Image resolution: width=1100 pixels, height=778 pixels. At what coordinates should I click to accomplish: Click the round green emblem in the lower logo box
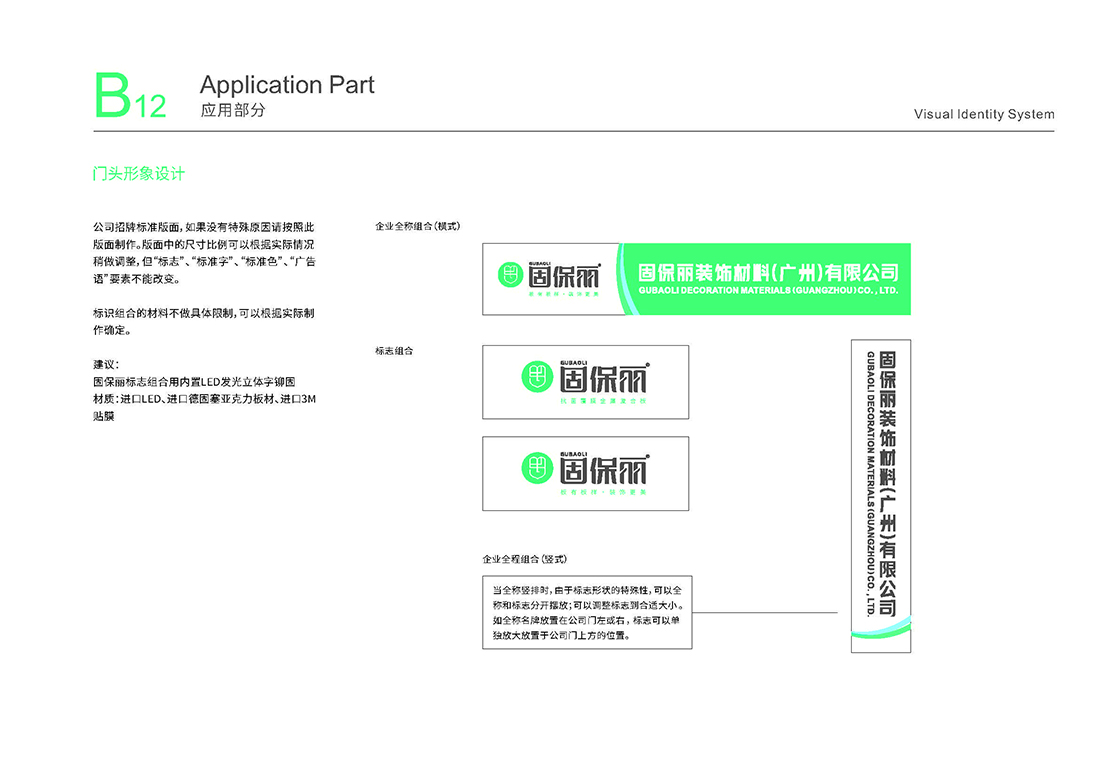pyautogui.click(x=536, y=467)
